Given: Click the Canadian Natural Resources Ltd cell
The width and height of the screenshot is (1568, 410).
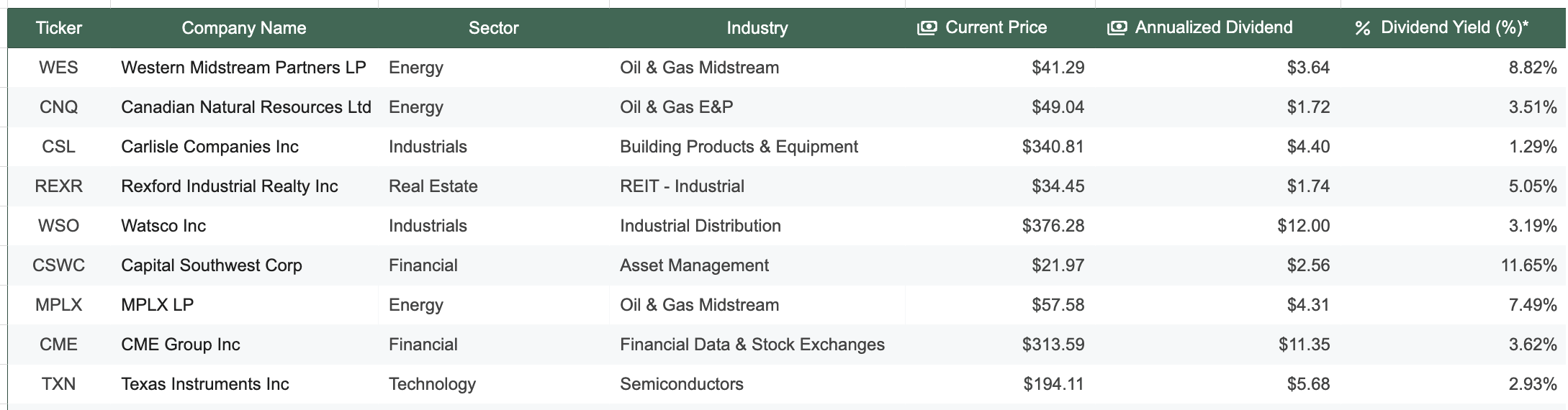Looking at the screenshot, I should [x=246, y=107].
